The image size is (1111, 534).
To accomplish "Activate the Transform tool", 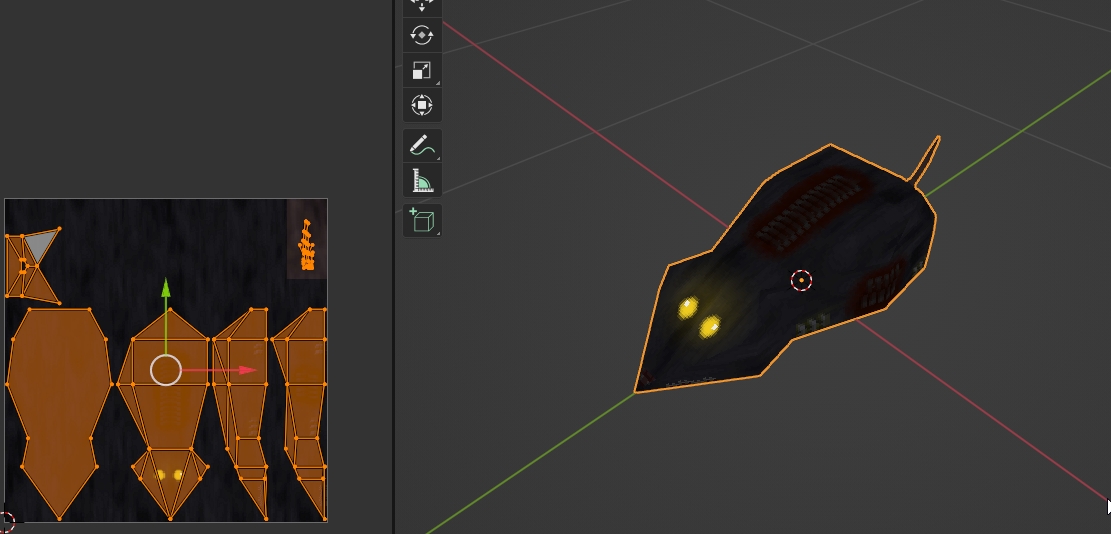I will point(422,105).
